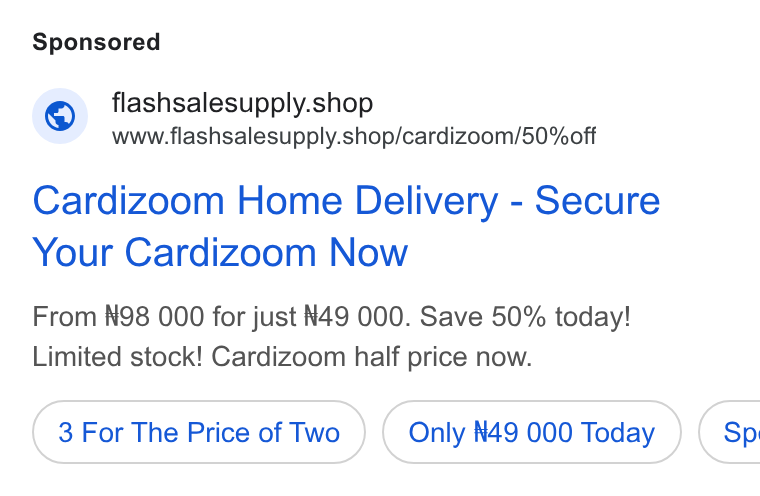
Task: Click the 'cardizoom/50%off' portion of the display URL
Action: [499, 136]
